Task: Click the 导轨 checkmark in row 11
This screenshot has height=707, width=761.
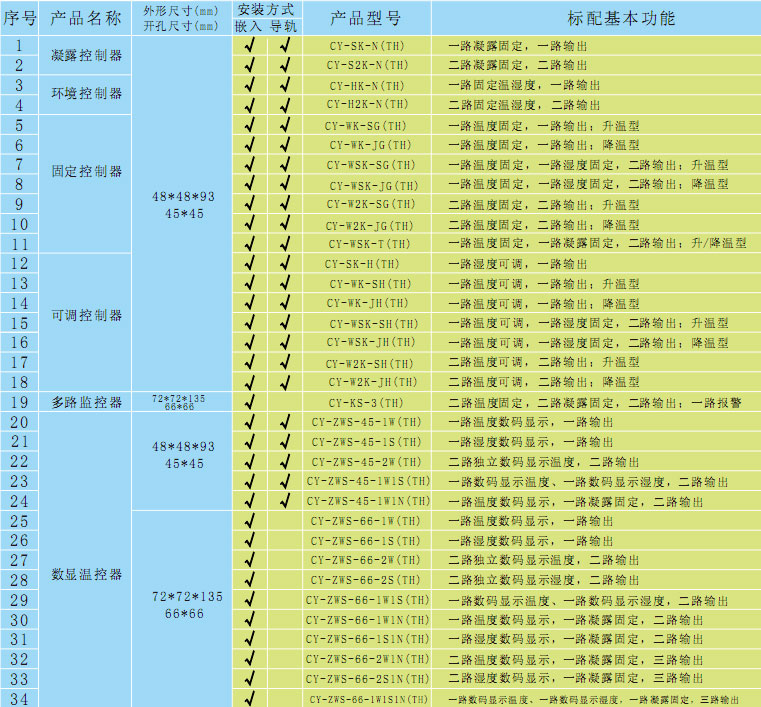Action: click(x=285, y=243)
